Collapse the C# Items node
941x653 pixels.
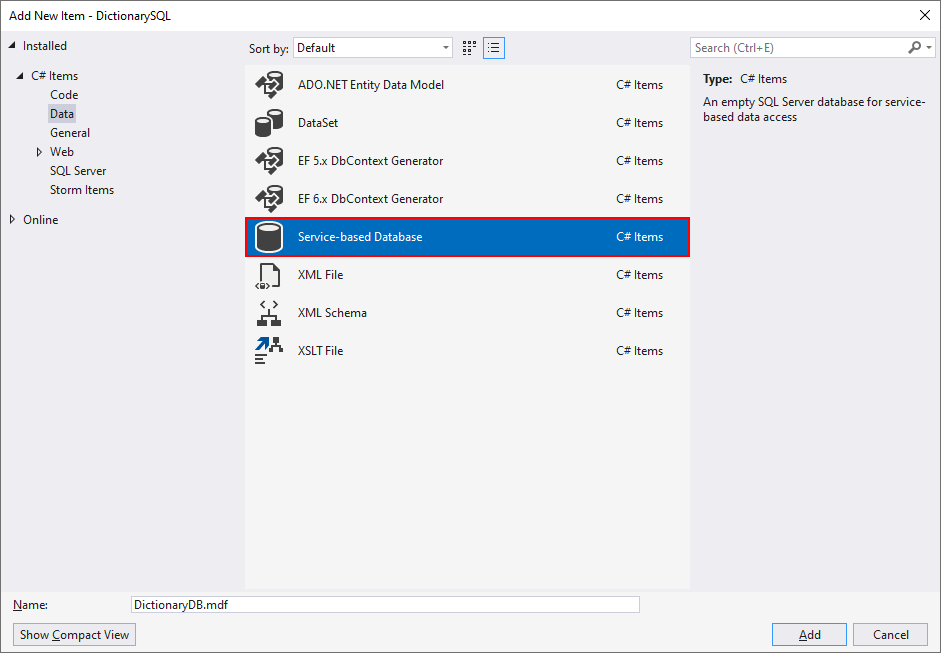click(x=20, y=76)
